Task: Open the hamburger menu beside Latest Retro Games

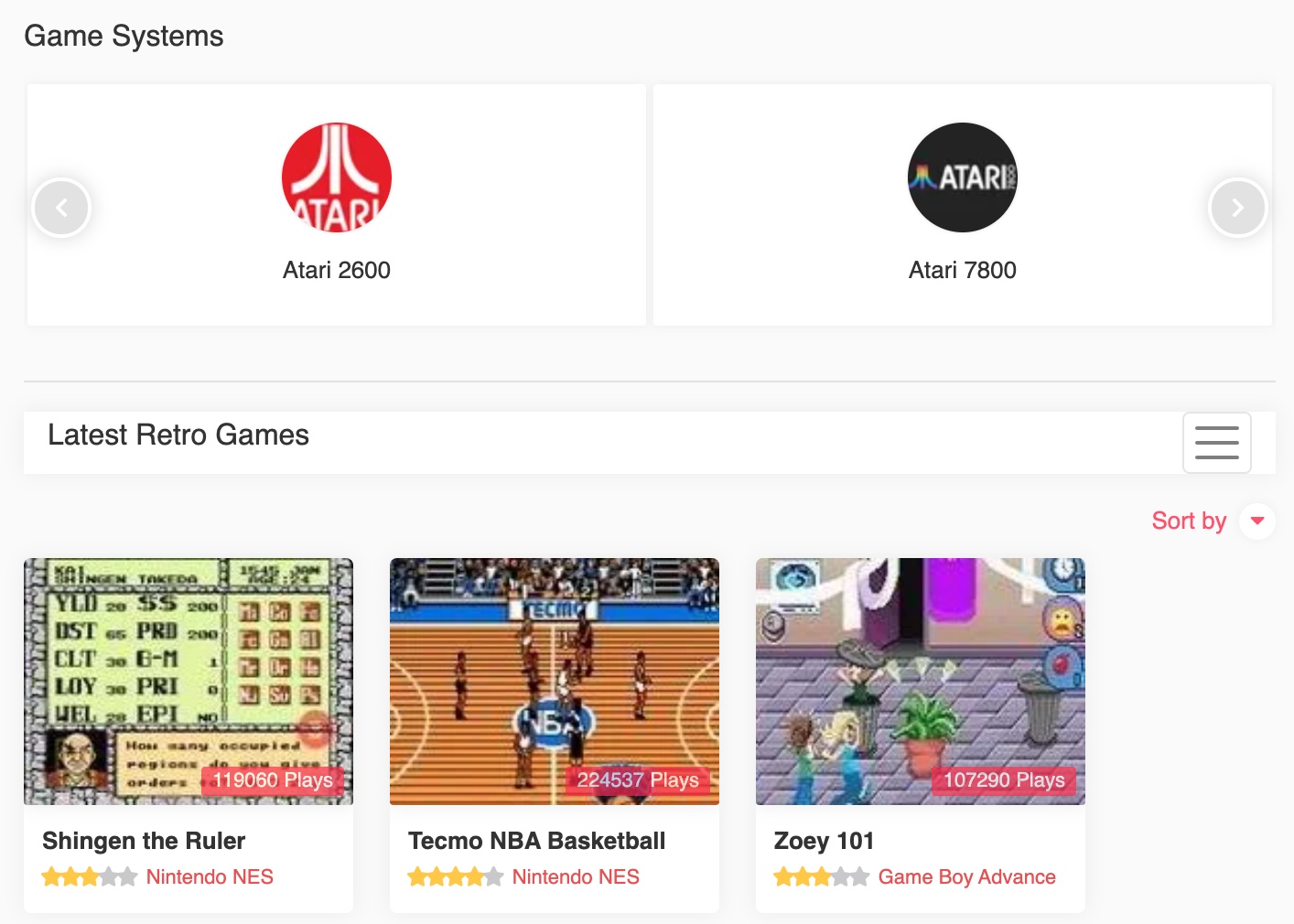Action: point(1217,443)
